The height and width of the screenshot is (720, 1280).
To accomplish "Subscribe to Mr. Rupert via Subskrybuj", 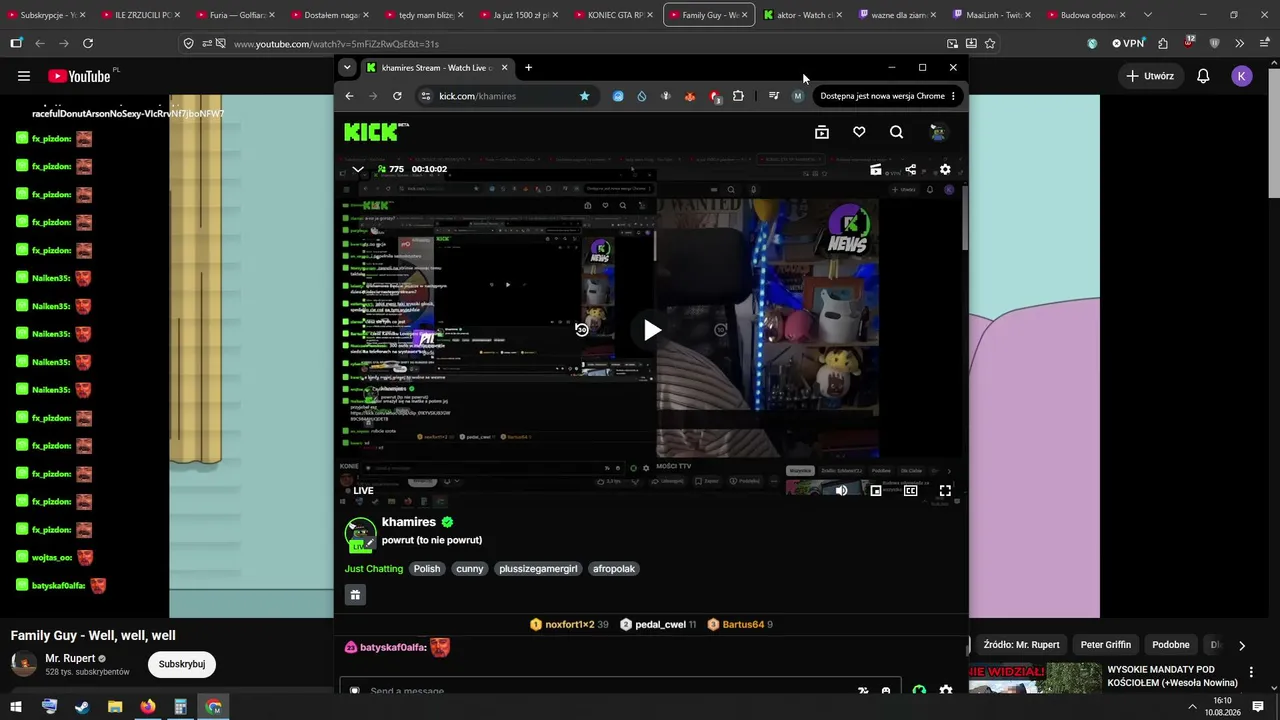I will pyautogui.click(x=182, y=664).
